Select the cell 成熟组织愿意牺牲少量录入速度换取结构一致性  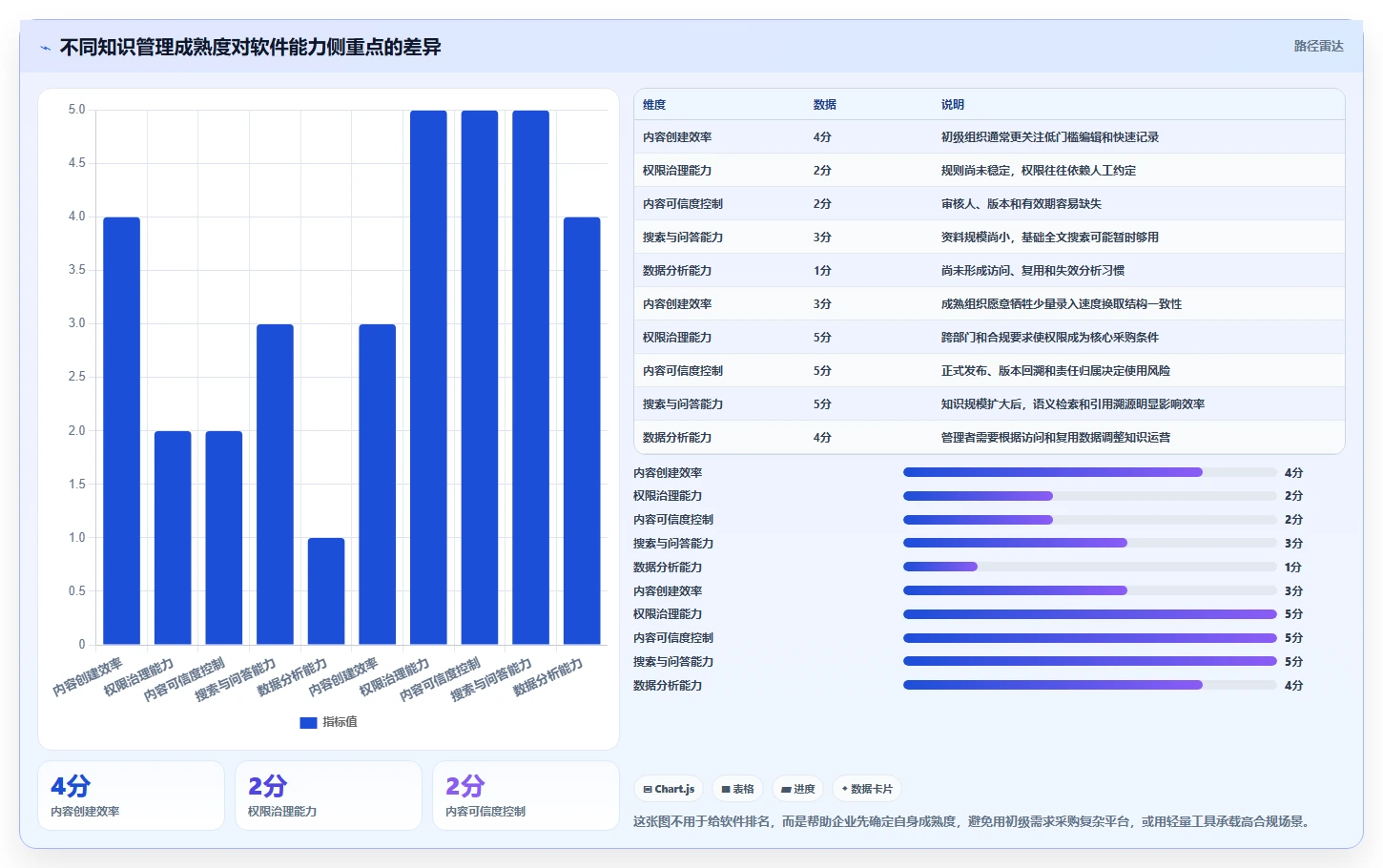[x=1062, y=304]
